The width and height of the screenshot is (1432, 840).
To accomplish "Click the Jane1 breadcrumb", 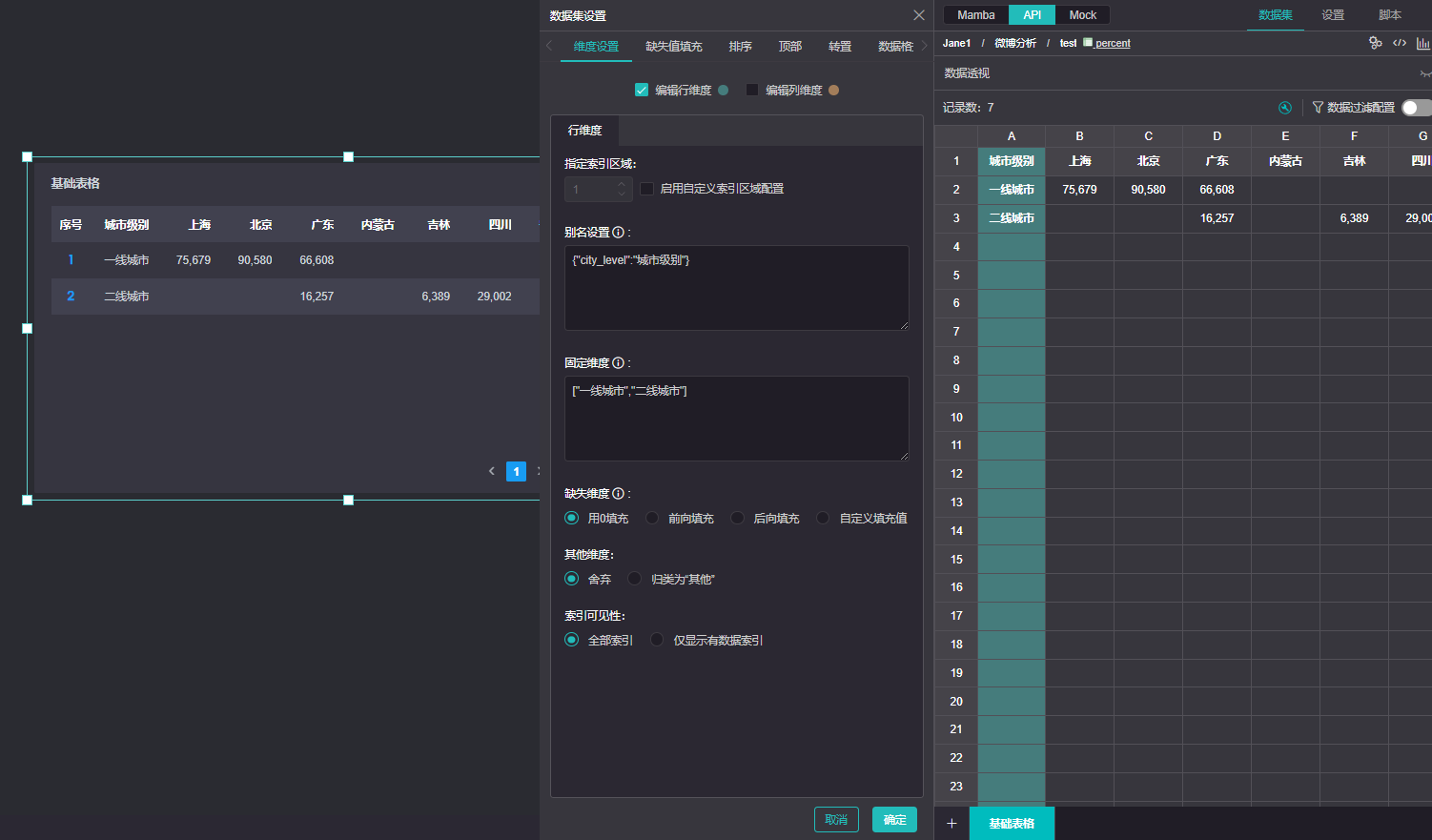I will (x=956, y=43).
